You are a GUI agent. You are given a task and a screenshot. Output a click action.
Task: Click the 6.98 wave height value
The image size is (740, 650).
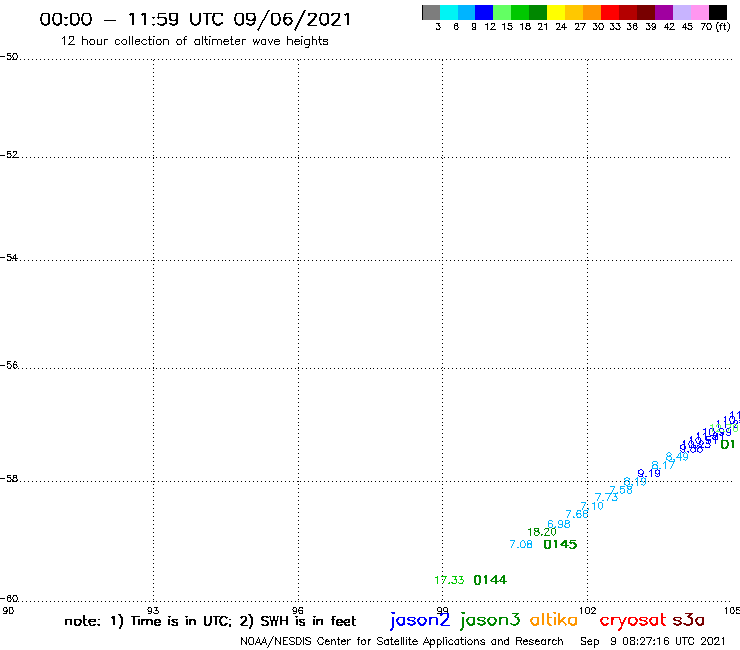click(x=559, y=524)
